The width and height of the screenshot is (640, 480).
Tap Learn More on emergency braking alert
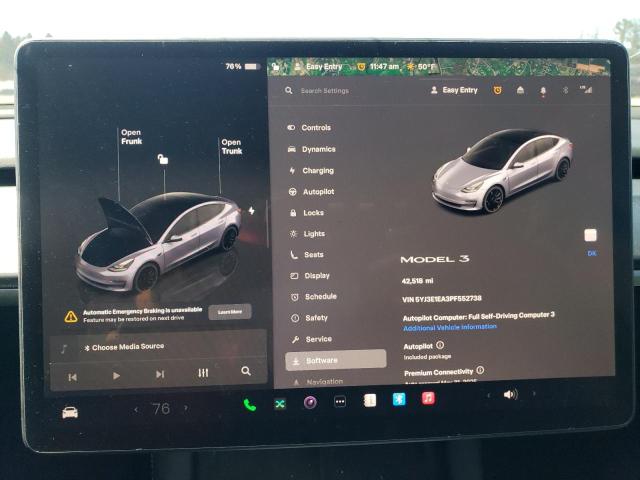[x=230, y=312]
